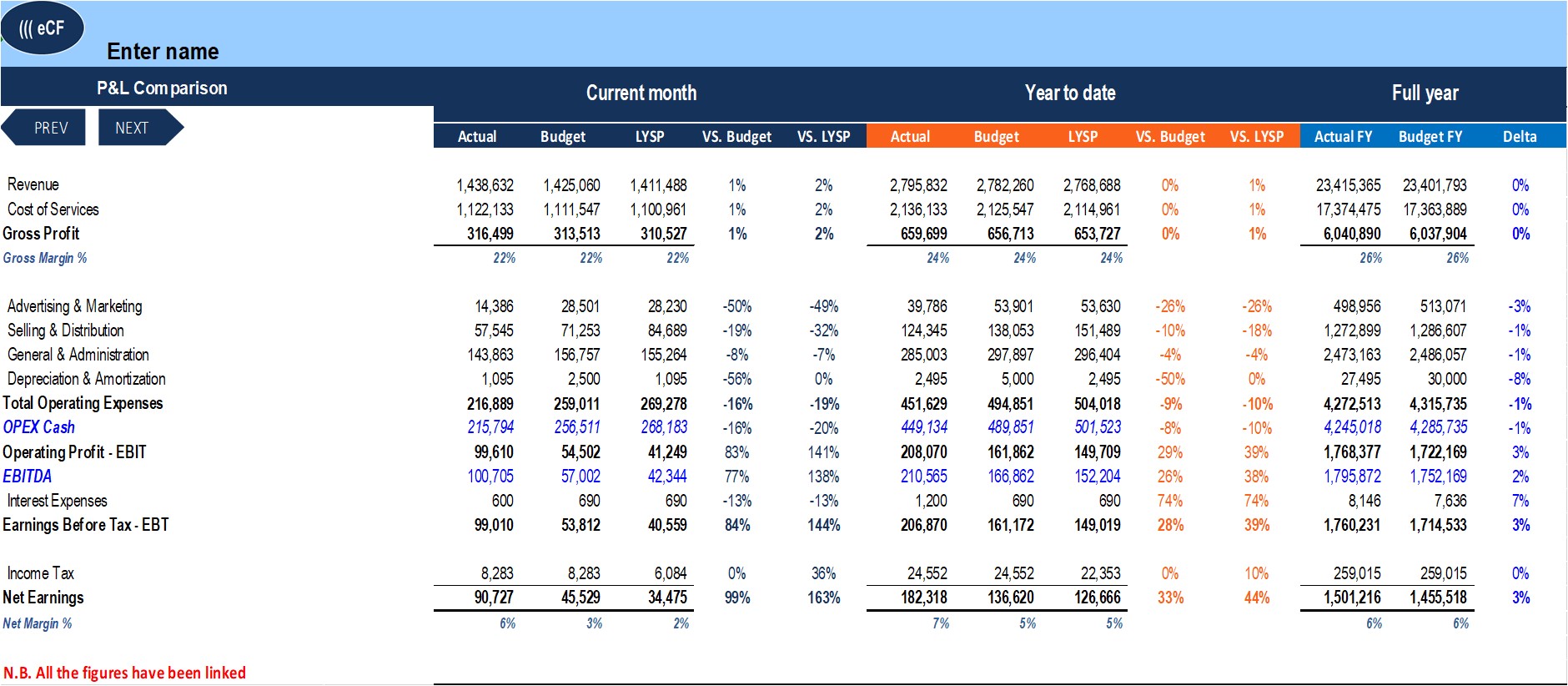Select Net Earnings current month 90,727

[494, 598]
